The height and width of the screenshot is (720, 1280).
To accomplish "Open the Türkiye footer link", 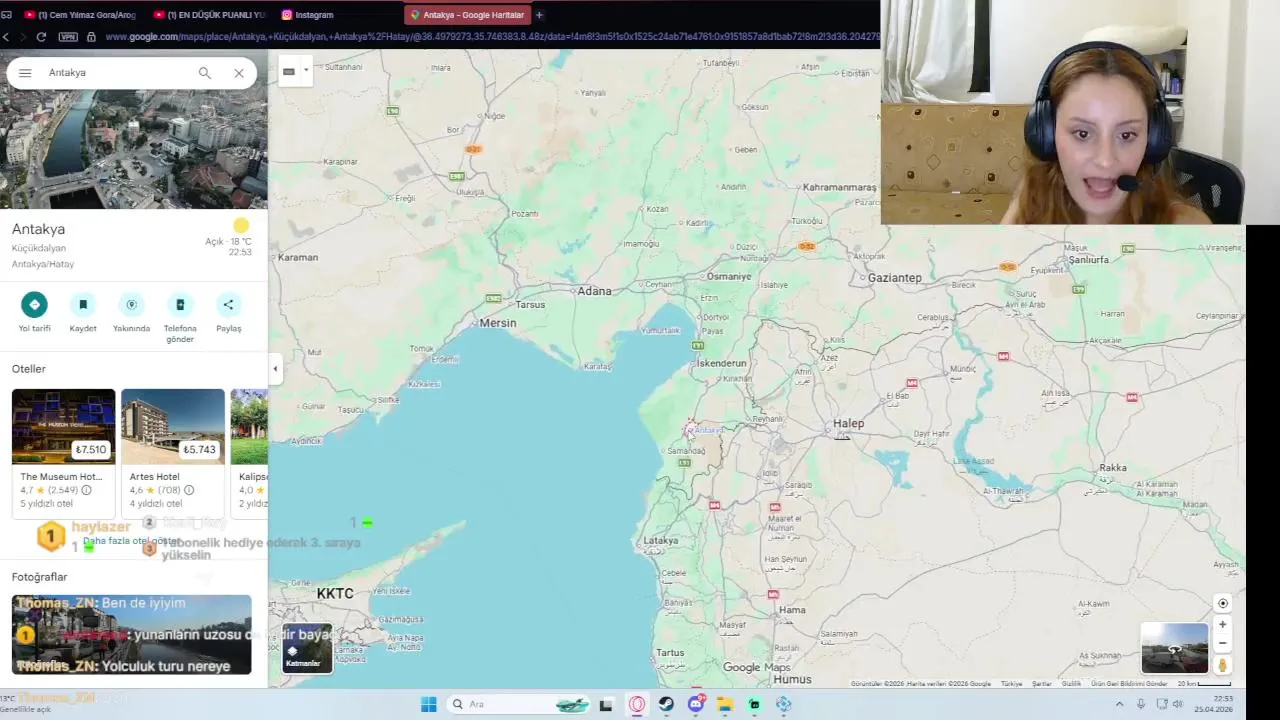I will [x=1011, y=684].
